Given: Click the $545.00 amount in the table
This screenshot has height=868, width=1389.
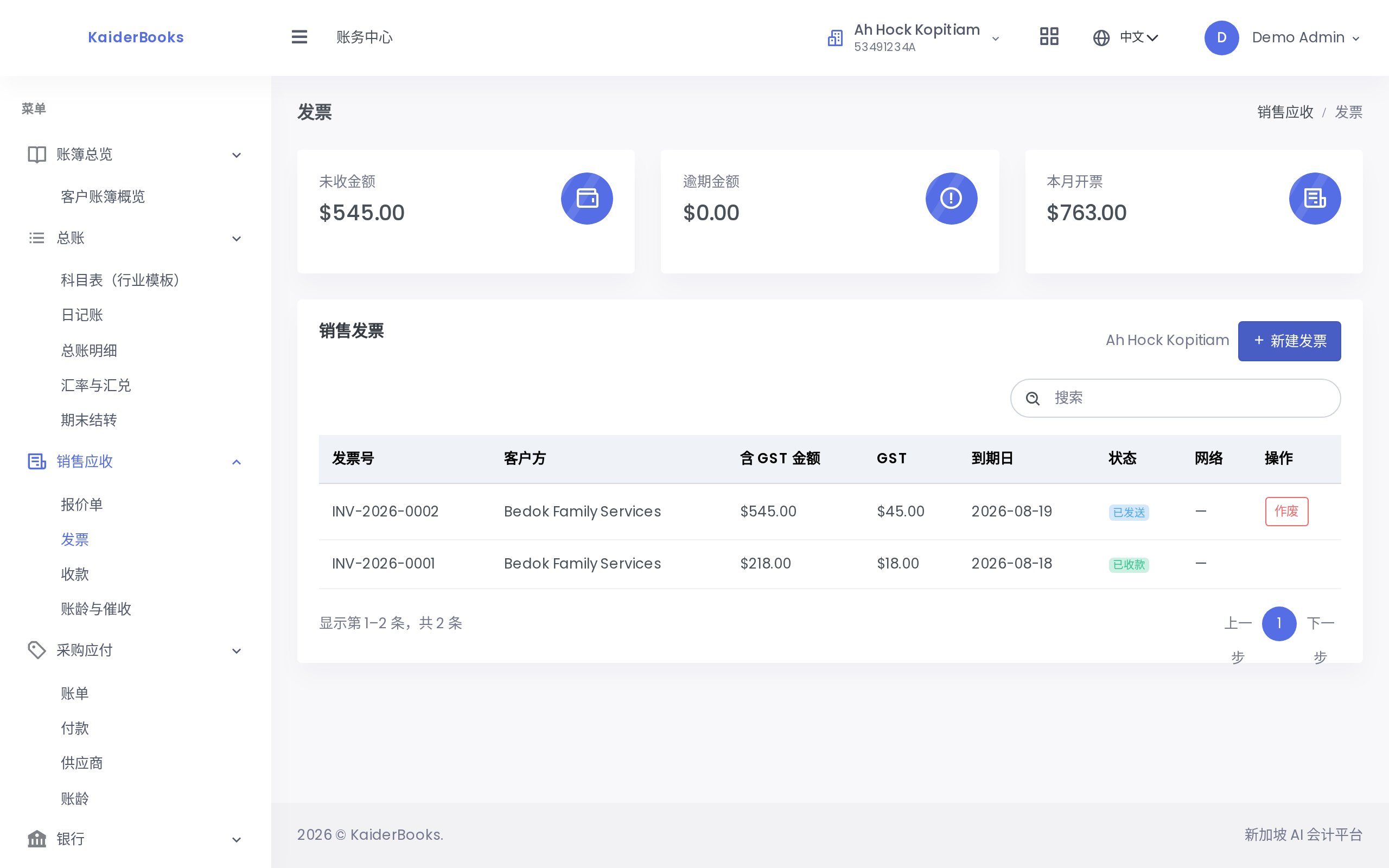Looking at the screenshot, I should 768,512.
